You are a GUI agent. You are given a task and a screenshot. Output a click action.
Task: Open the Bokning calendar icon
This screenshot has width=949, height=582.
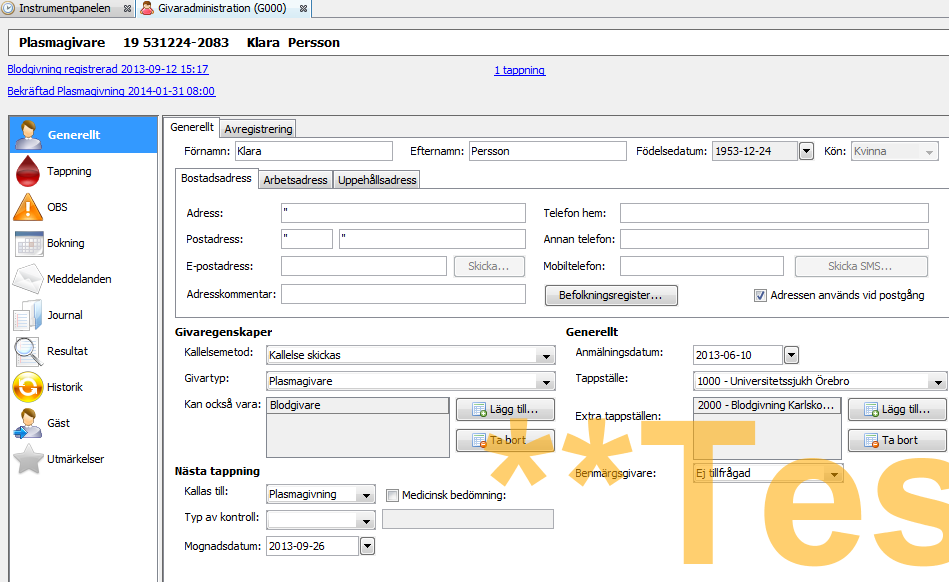(28, 243)
